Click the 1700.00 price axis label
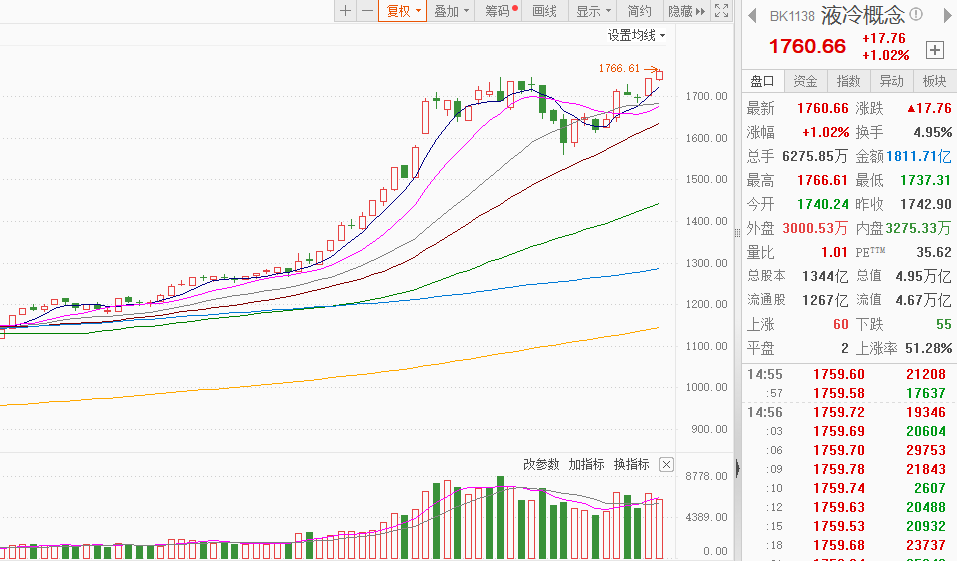 [706, 96]
